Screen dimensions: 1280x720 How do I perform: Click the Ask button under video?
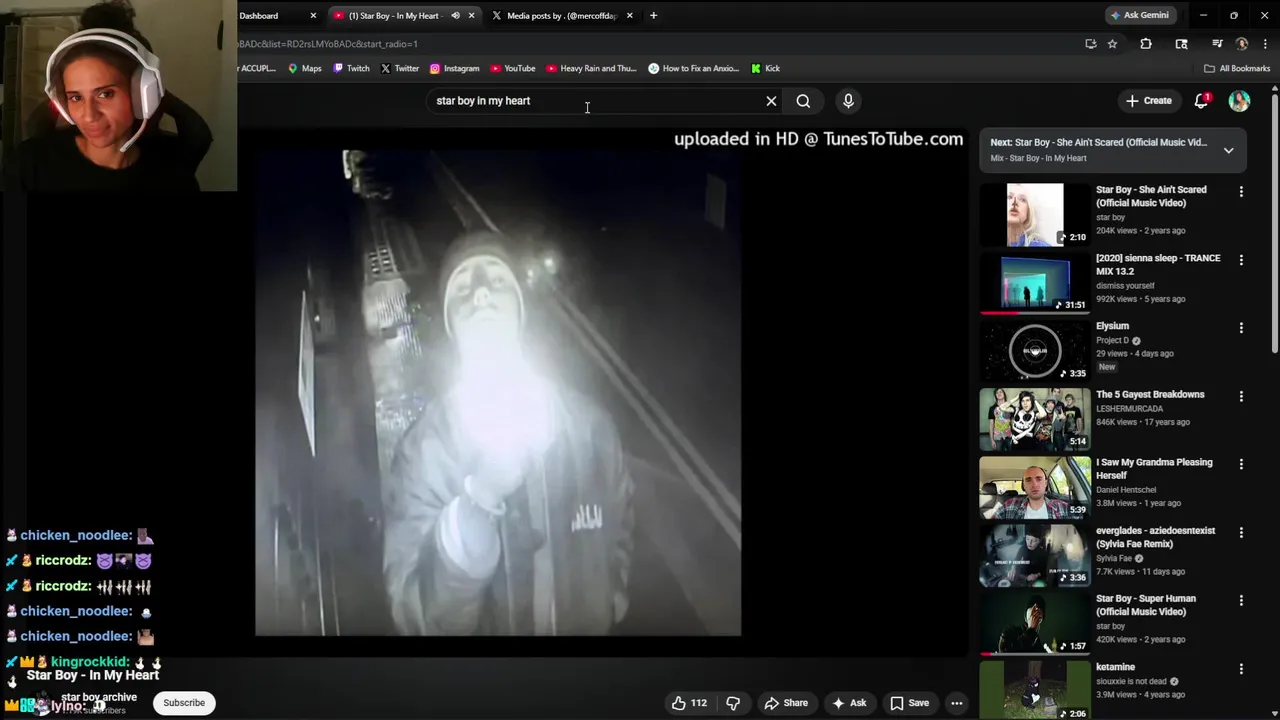tap(848, 703)
